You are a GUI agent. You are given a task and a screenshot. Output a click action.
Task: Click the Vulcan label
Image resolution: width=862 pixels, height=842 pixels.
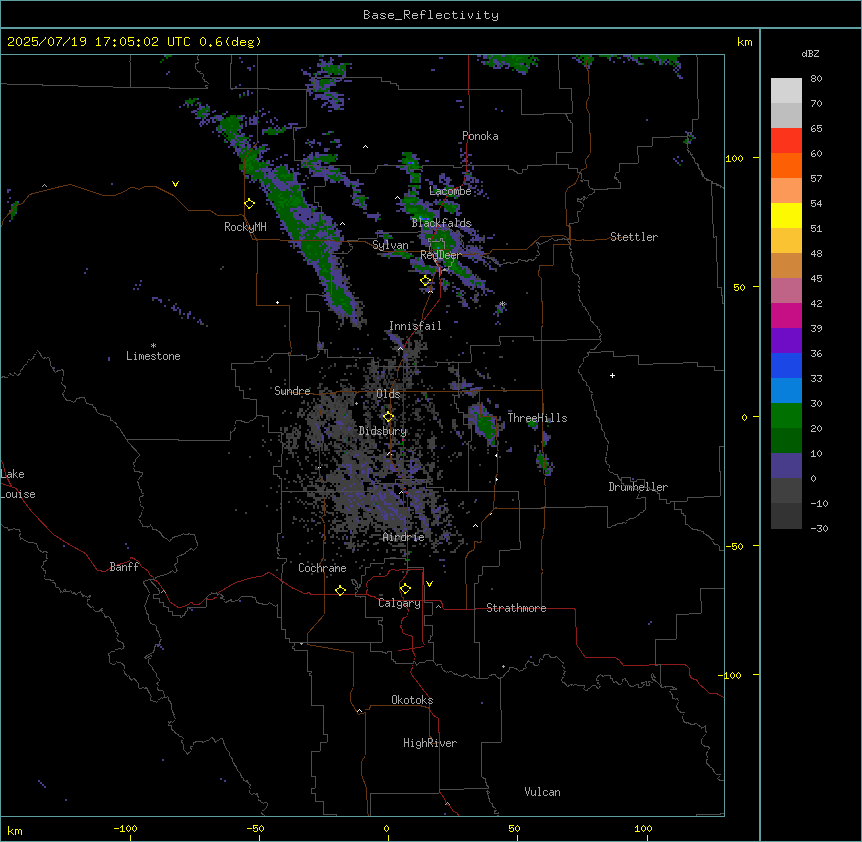click(542, 792)
